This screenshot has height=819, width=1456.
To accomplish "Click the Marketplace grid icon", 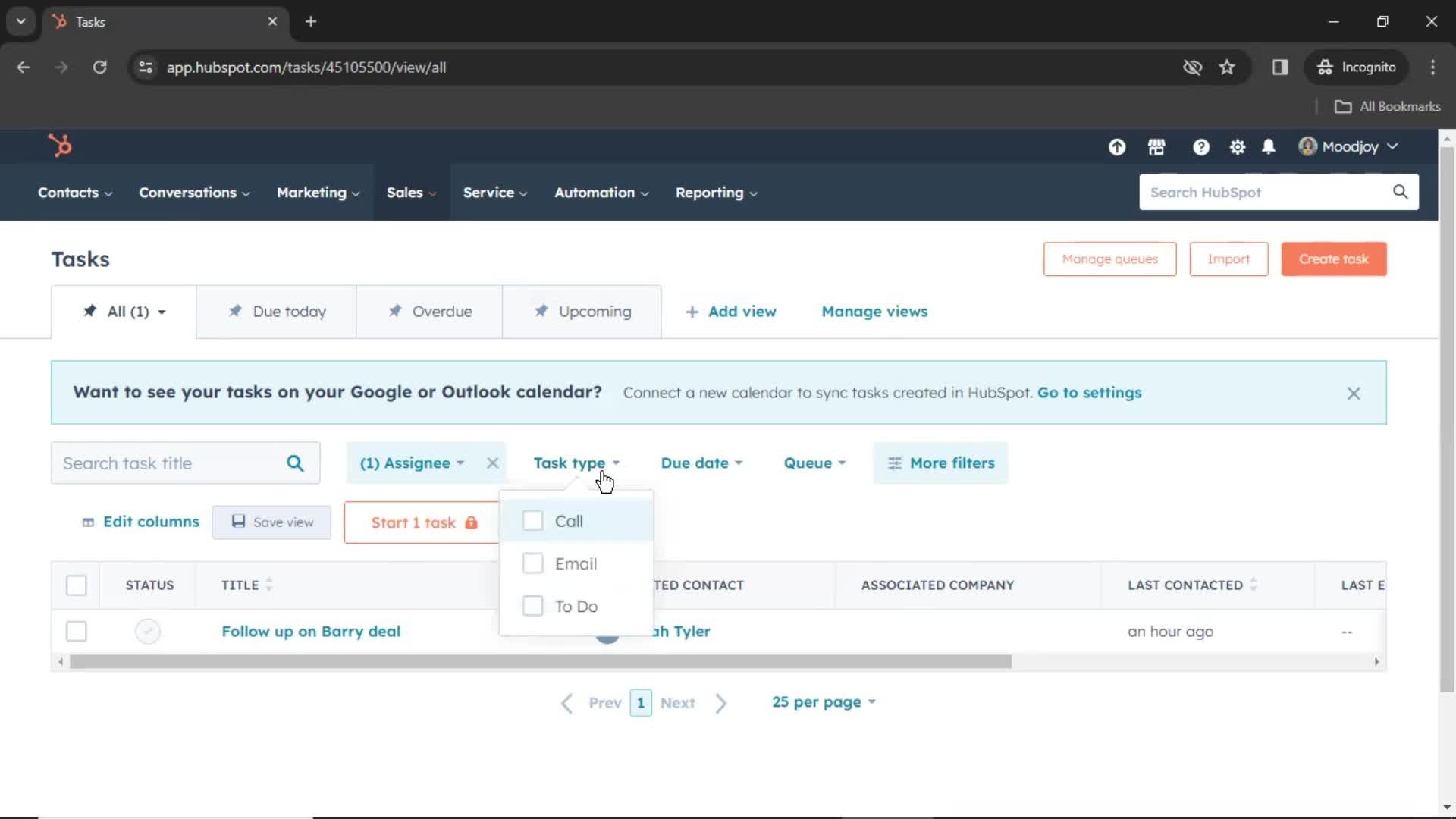I will click(1156, 146).
